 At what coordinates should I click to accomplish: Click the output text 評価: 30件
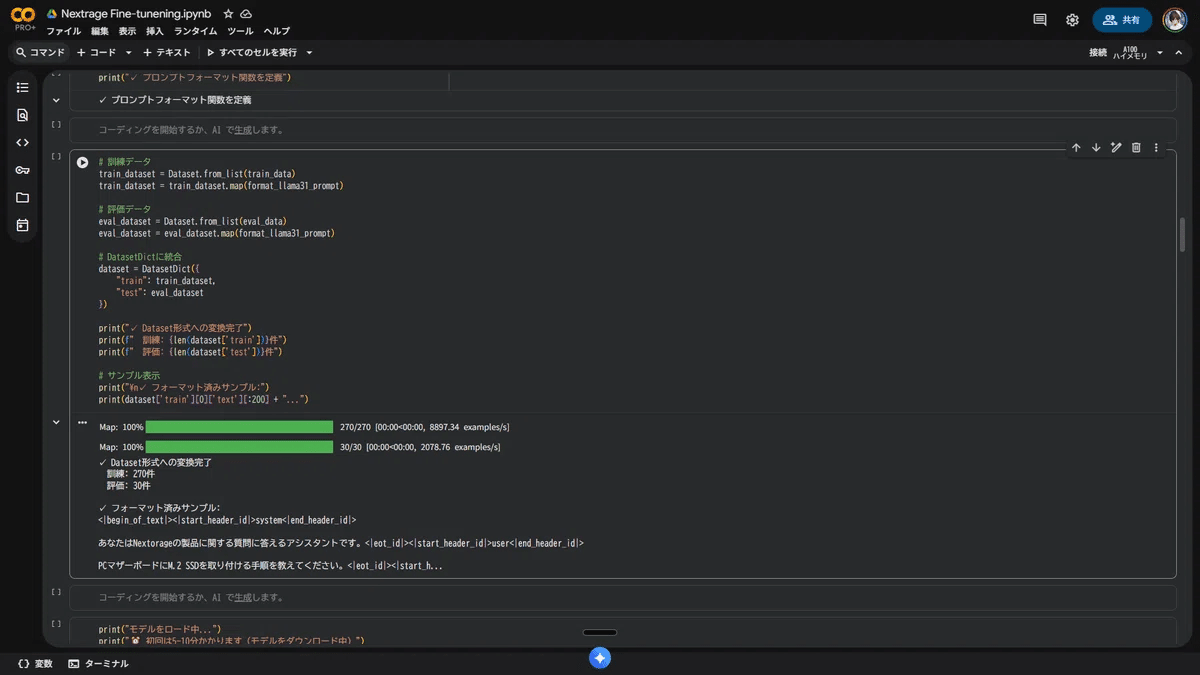[129, 486]
